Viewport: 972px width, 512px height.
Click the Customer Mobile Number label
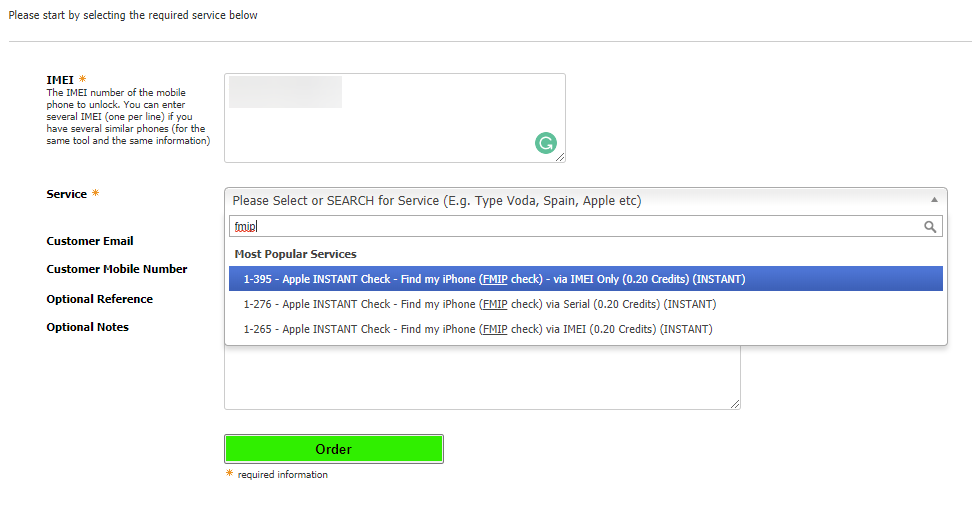point(117,269)
